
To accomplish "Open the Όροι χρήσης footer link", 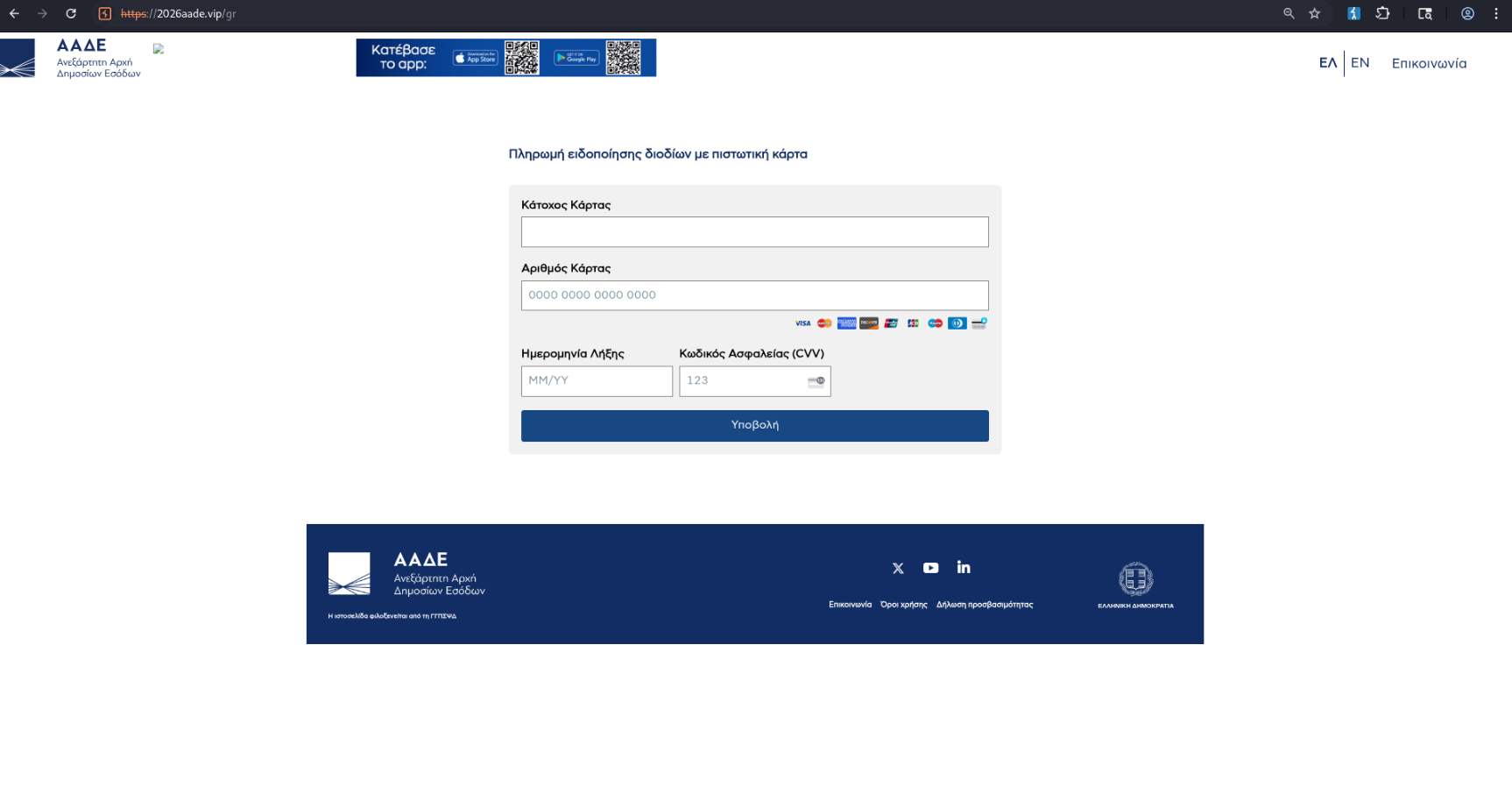I will click(x=904, y=605).
